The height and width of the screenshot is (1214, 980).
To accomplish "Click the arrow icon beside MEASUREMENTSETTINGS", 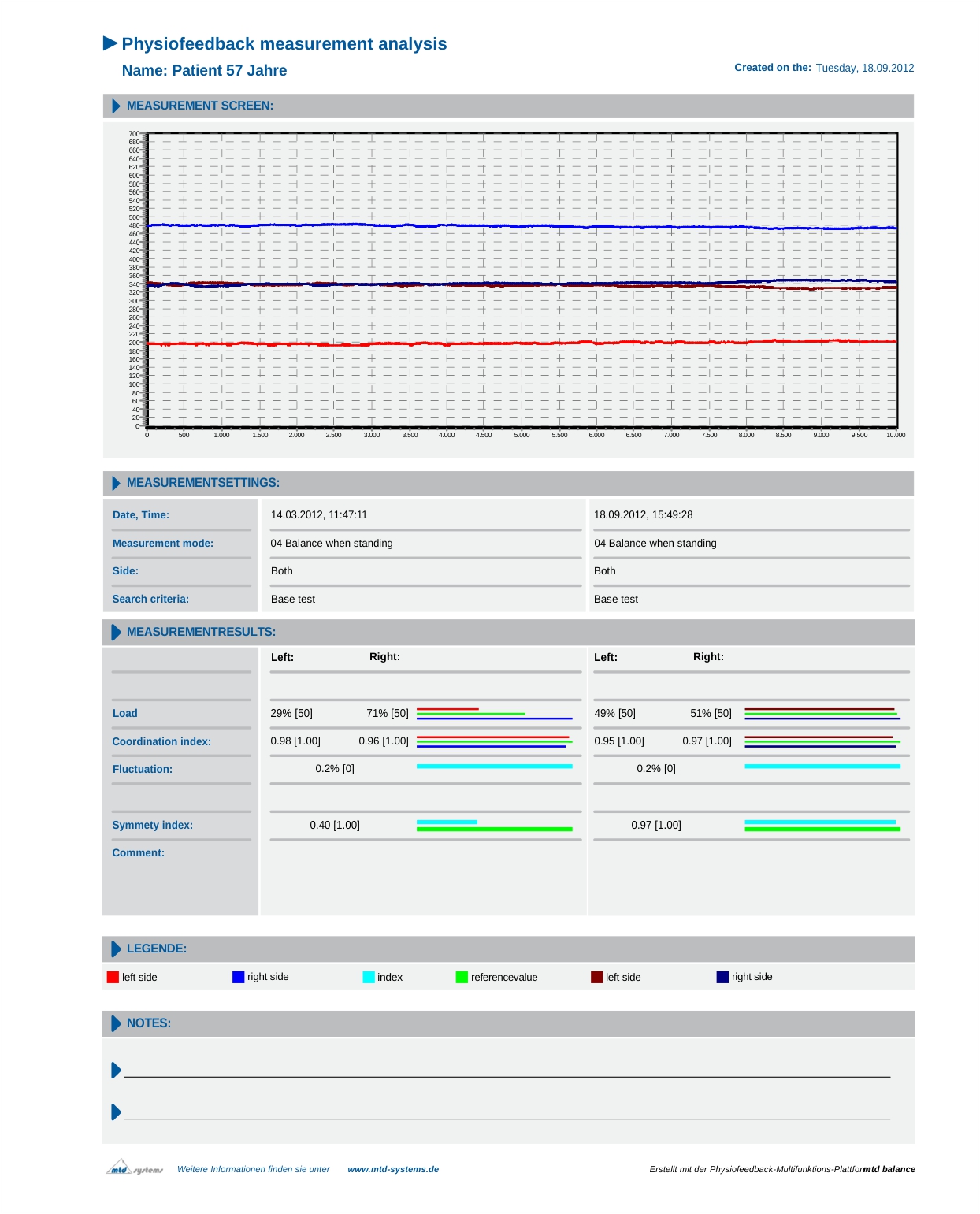I will 117,483.
